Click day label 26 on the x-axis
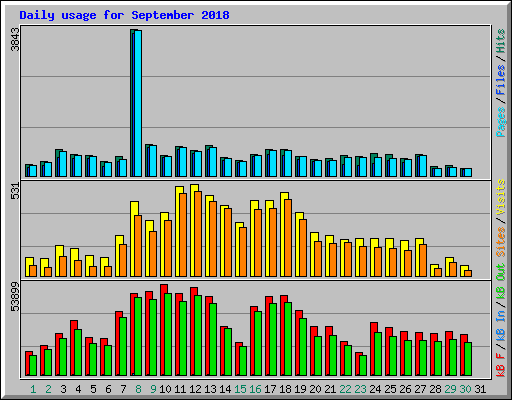 pos(405,389)
